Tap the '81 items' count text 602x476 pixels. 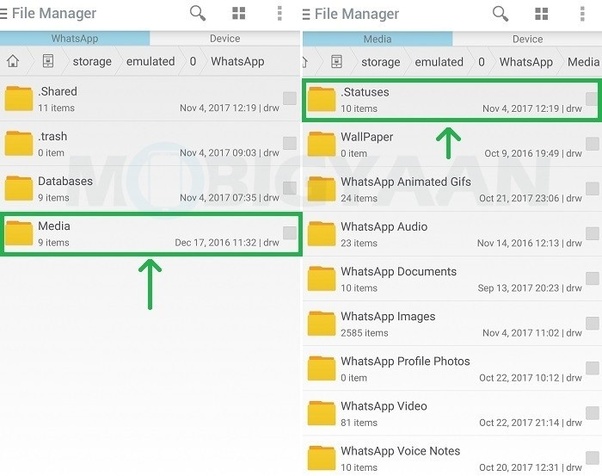click(359, 423)
